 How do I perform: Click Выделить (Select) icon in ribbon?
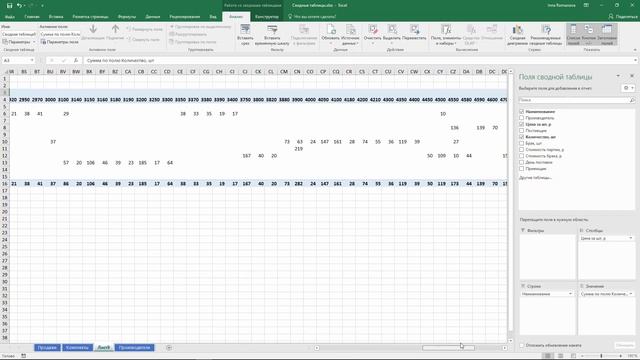click(392, 30)
